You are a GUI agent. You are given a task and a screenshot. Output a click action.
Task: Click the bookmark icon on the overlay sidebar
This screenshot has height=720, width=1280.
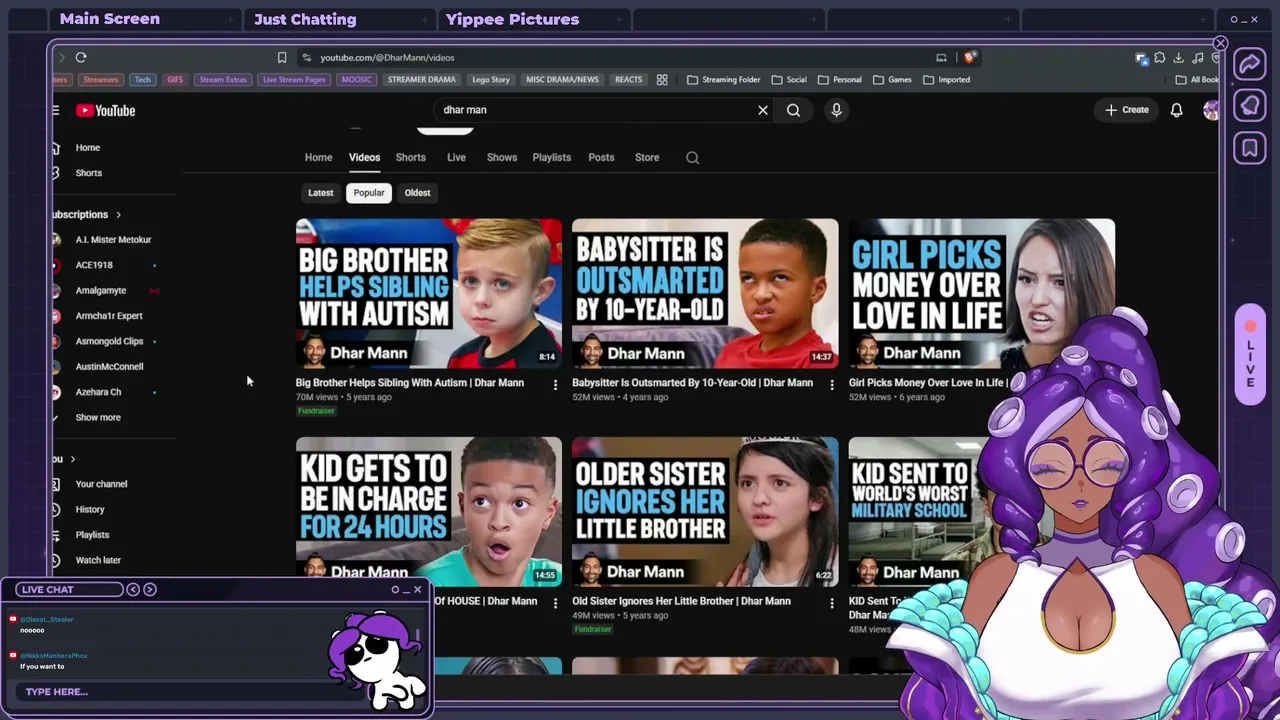1250,148
